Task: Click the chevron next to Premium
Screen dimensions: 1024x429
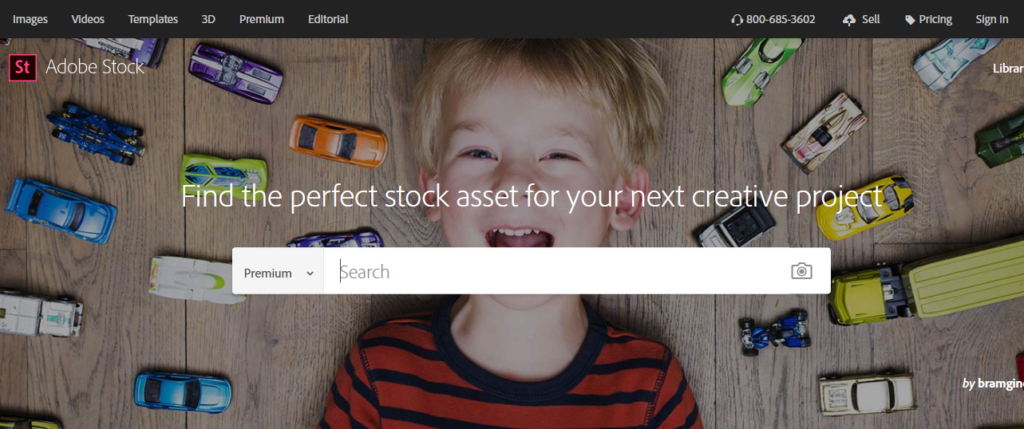Action: 310,274
